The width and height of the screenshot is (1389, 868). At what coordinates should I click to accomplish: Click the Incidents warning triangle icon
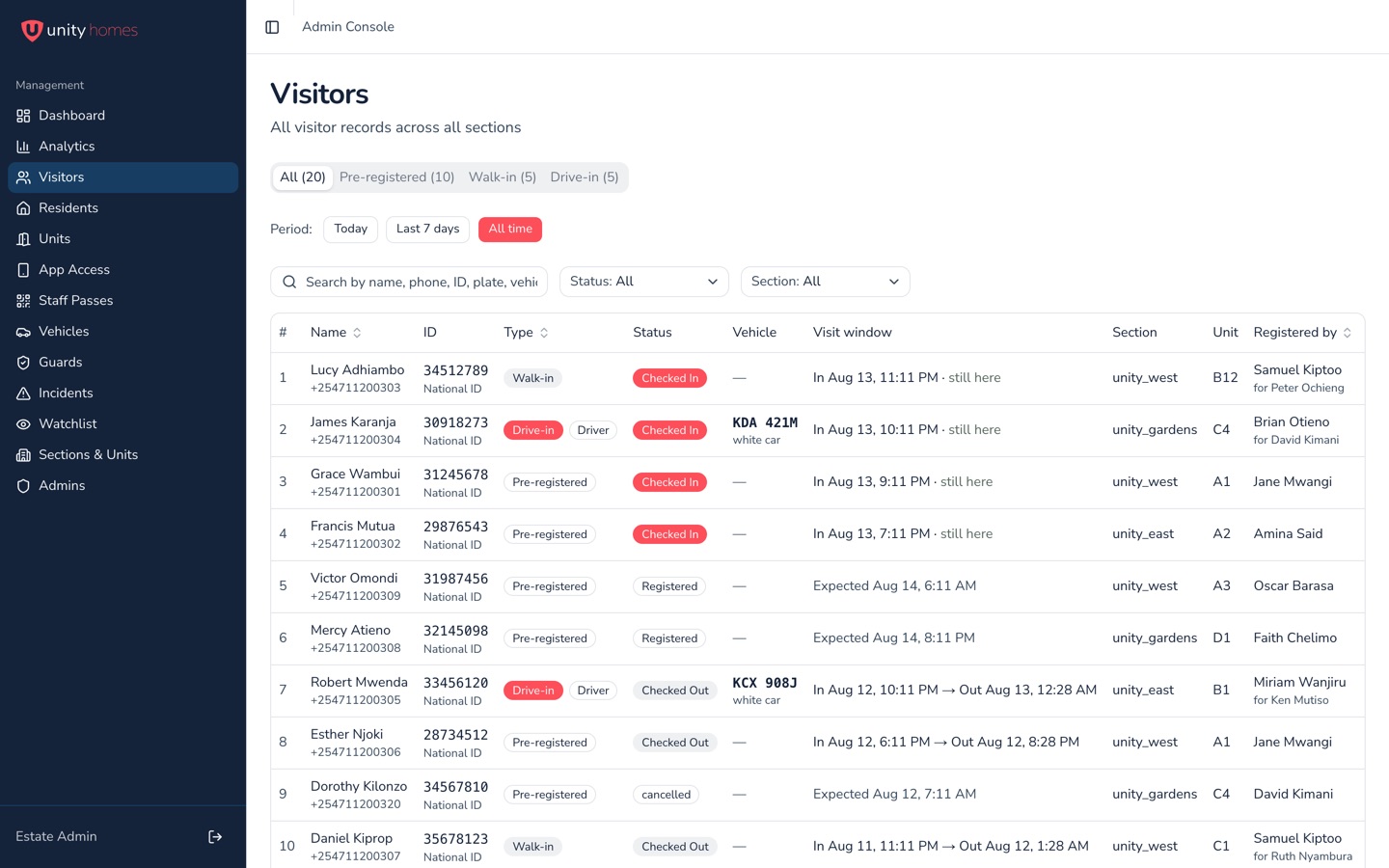[23, 393]
